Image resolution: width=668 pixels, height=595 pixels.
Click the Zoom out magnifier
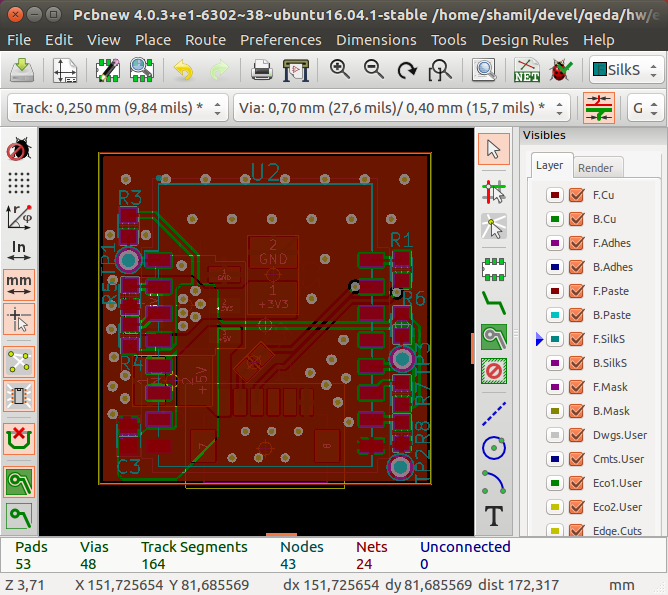[x=373, y=70]
